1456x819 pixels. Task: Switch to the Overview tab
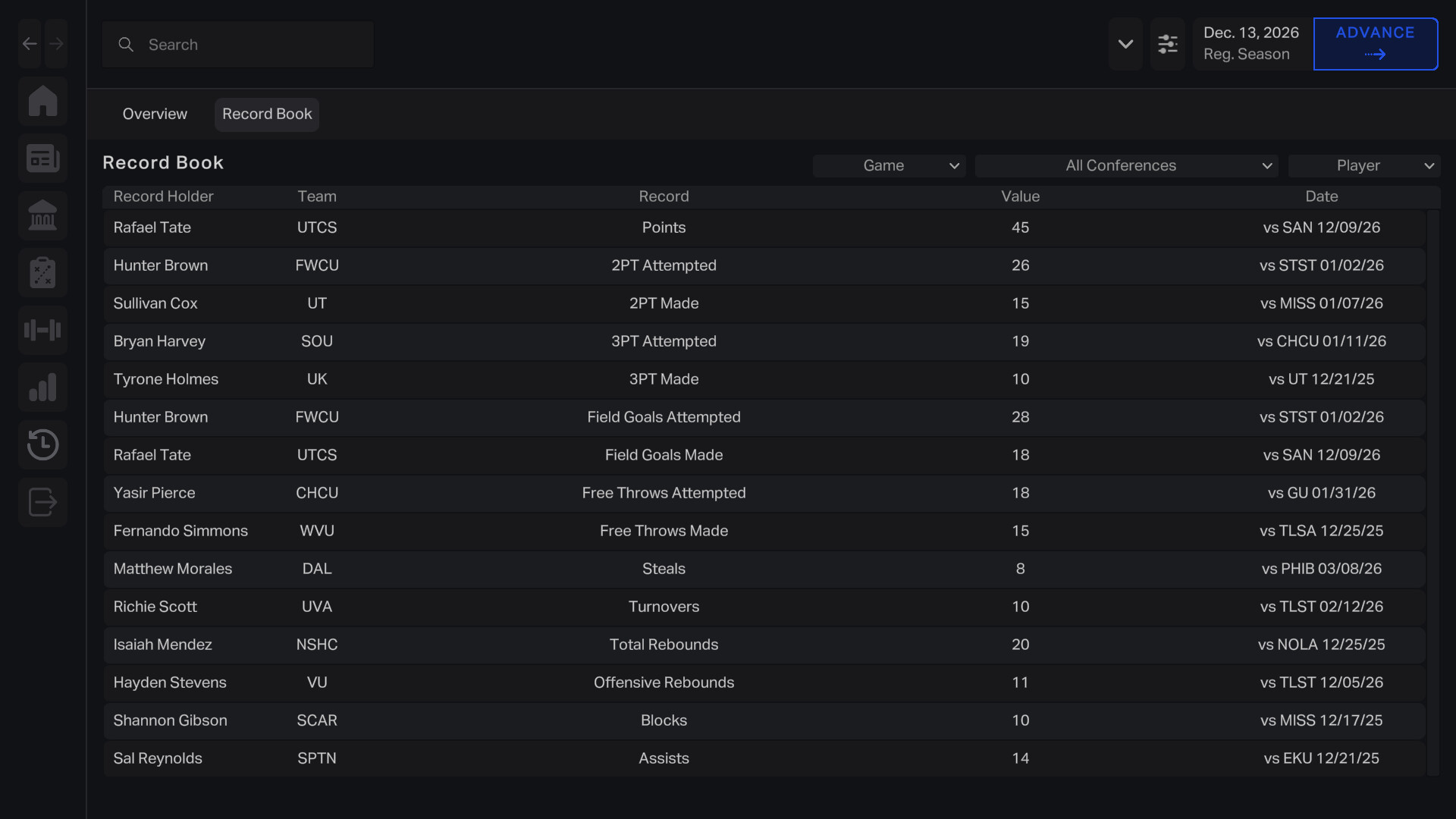point(154,114)
